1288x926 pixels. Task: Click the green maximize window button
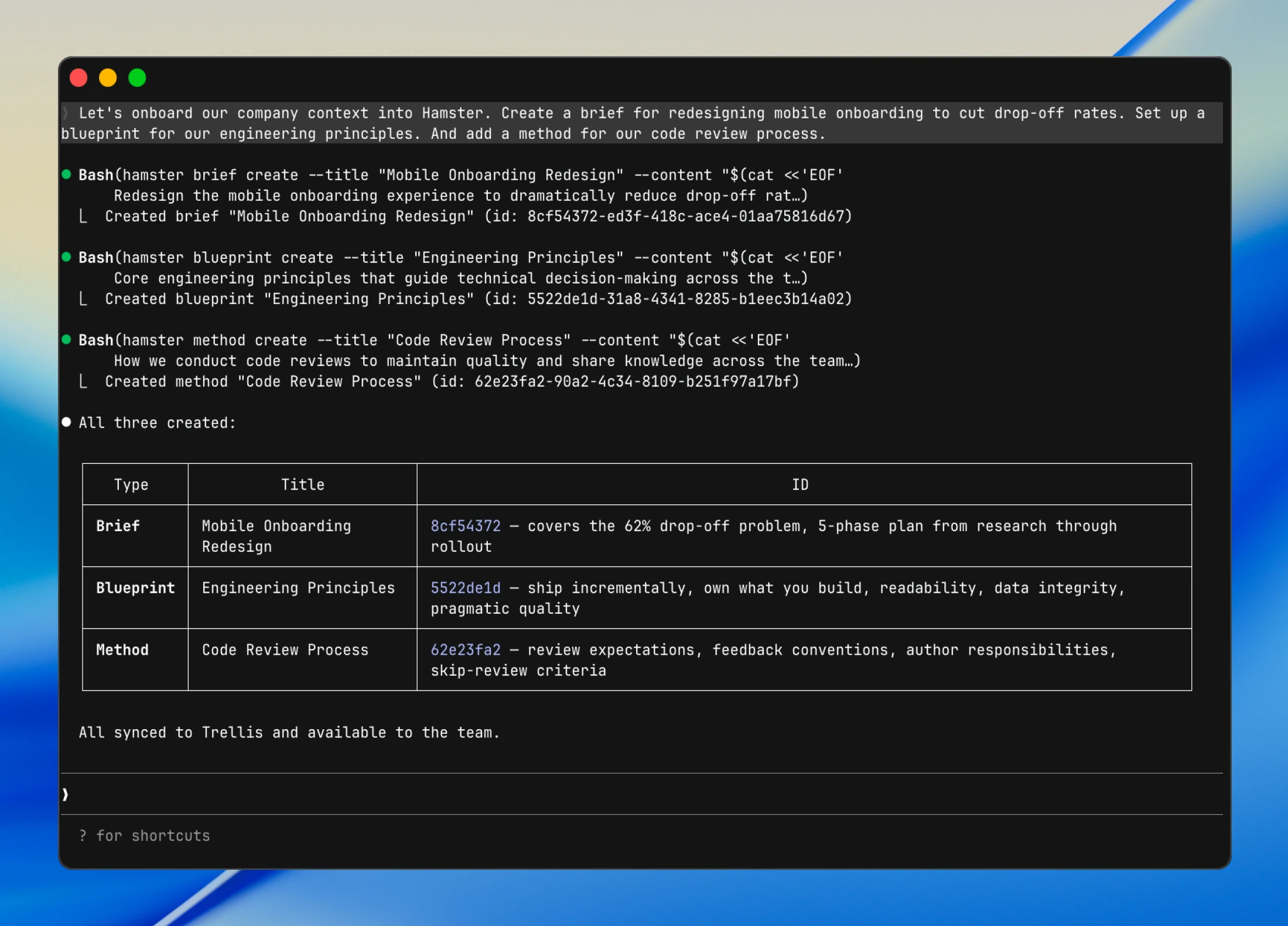pyautogui.click(x=137, y=78)
